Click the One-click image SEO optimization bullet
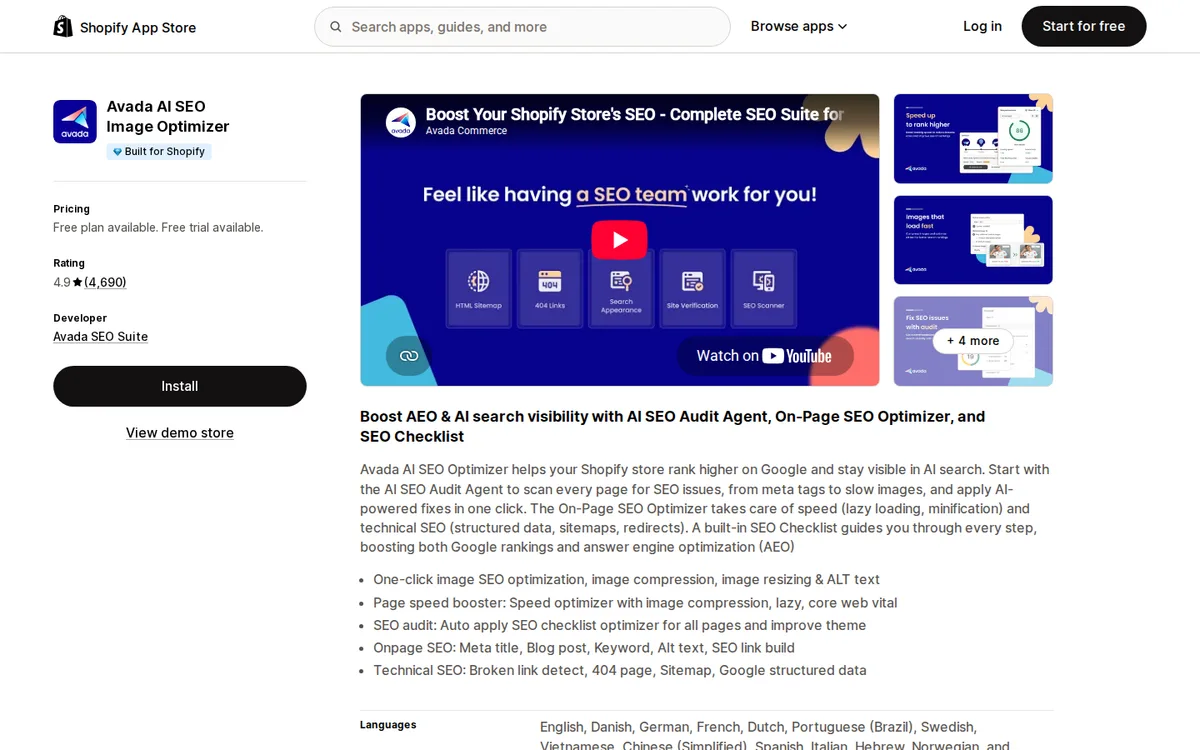1200x750 pixels. coord(627,580)
